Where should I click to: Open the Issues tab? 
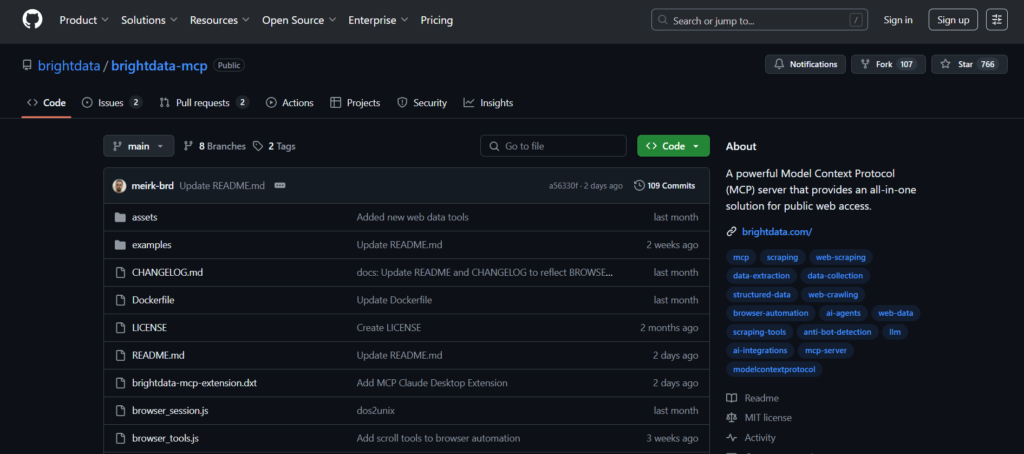112,103
